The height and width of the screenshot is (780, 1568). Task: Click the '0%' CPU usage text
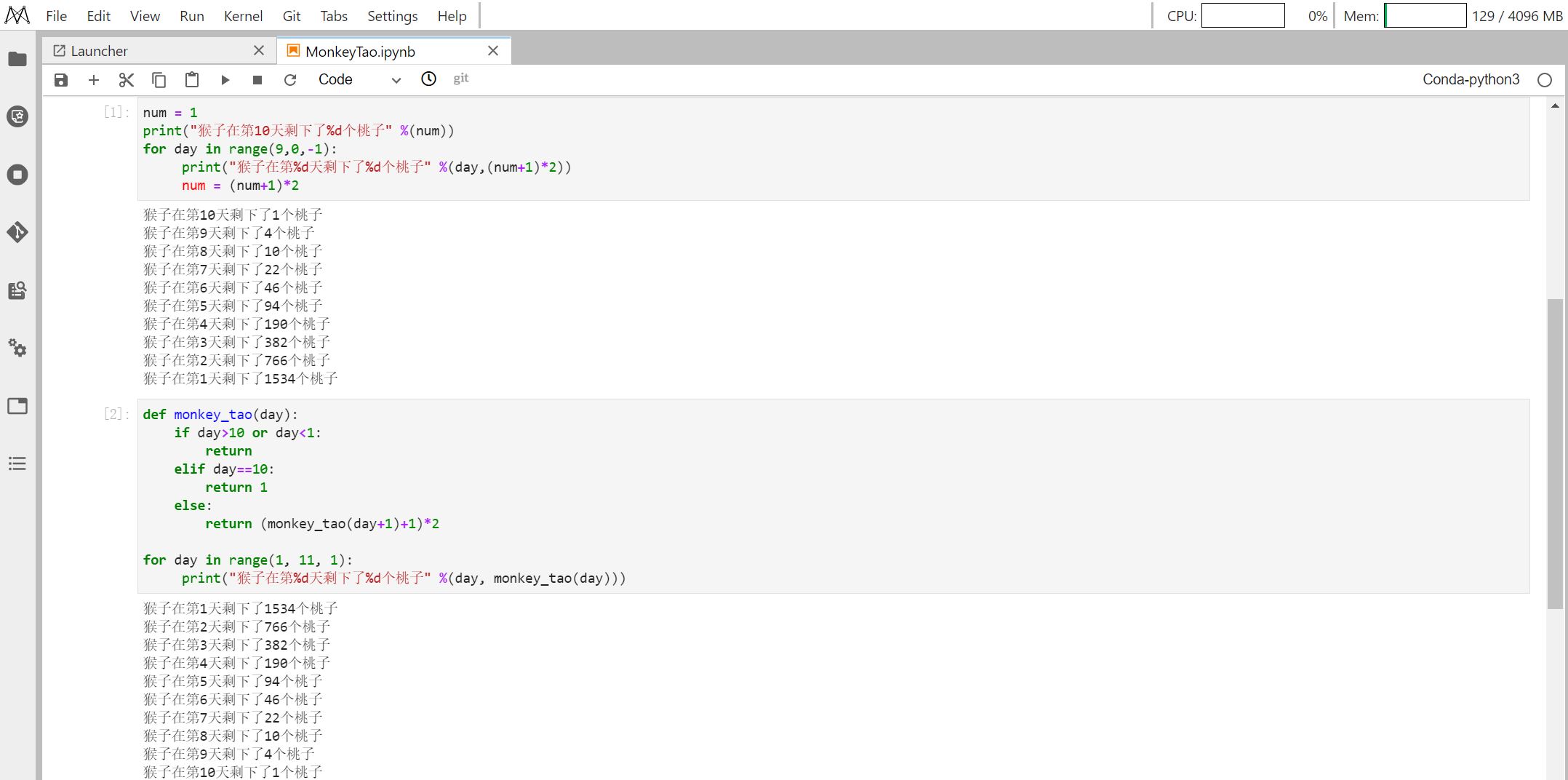1317,16
